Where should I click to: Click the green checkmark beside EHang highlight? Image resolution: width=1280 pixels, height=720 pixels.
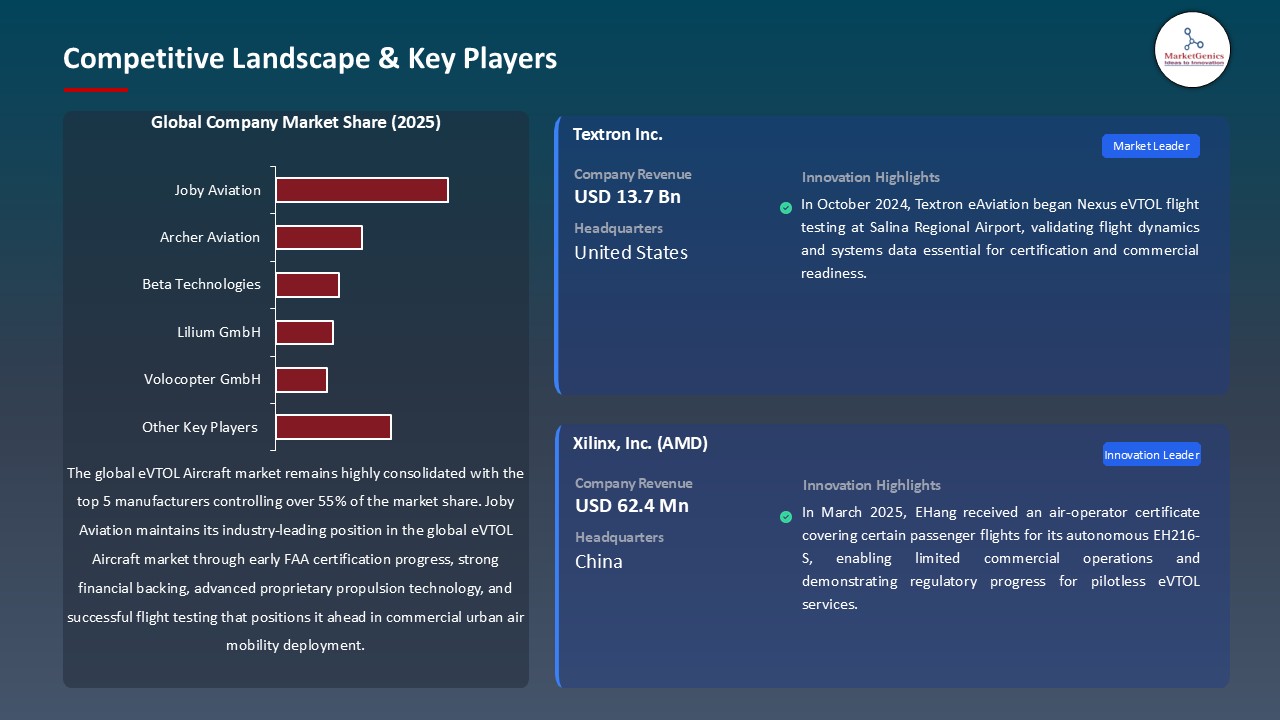786,517
